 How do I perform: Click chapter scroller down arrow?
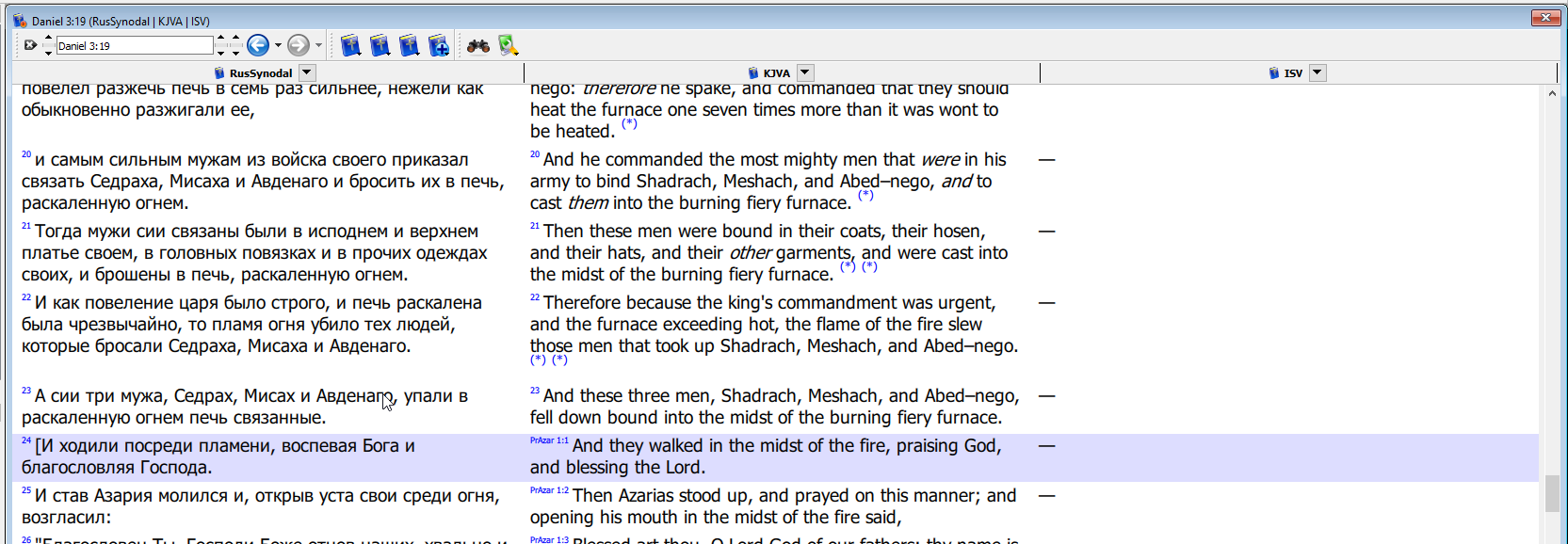220,53
